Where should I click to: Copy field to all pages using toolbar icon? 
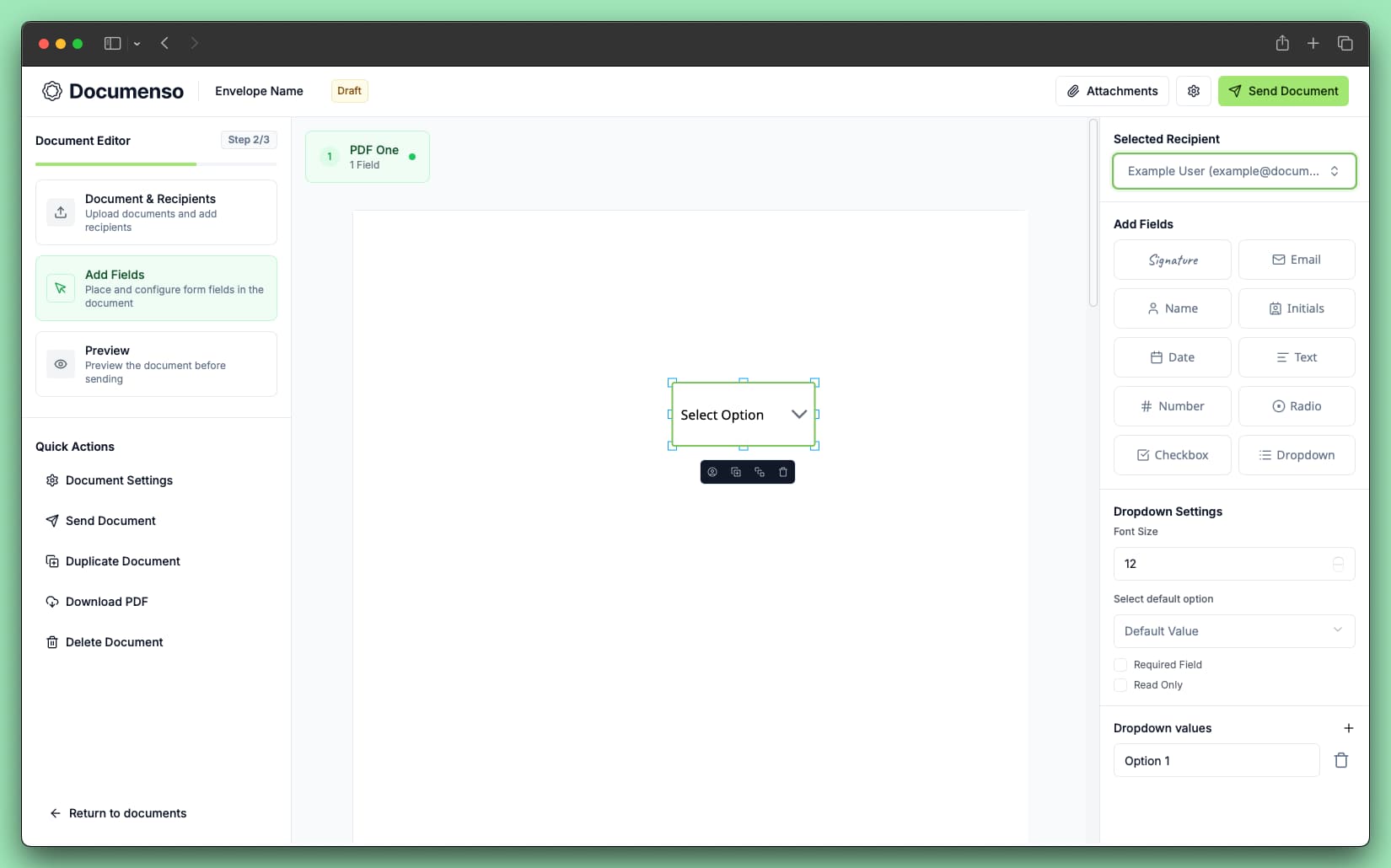click(760, 472)
